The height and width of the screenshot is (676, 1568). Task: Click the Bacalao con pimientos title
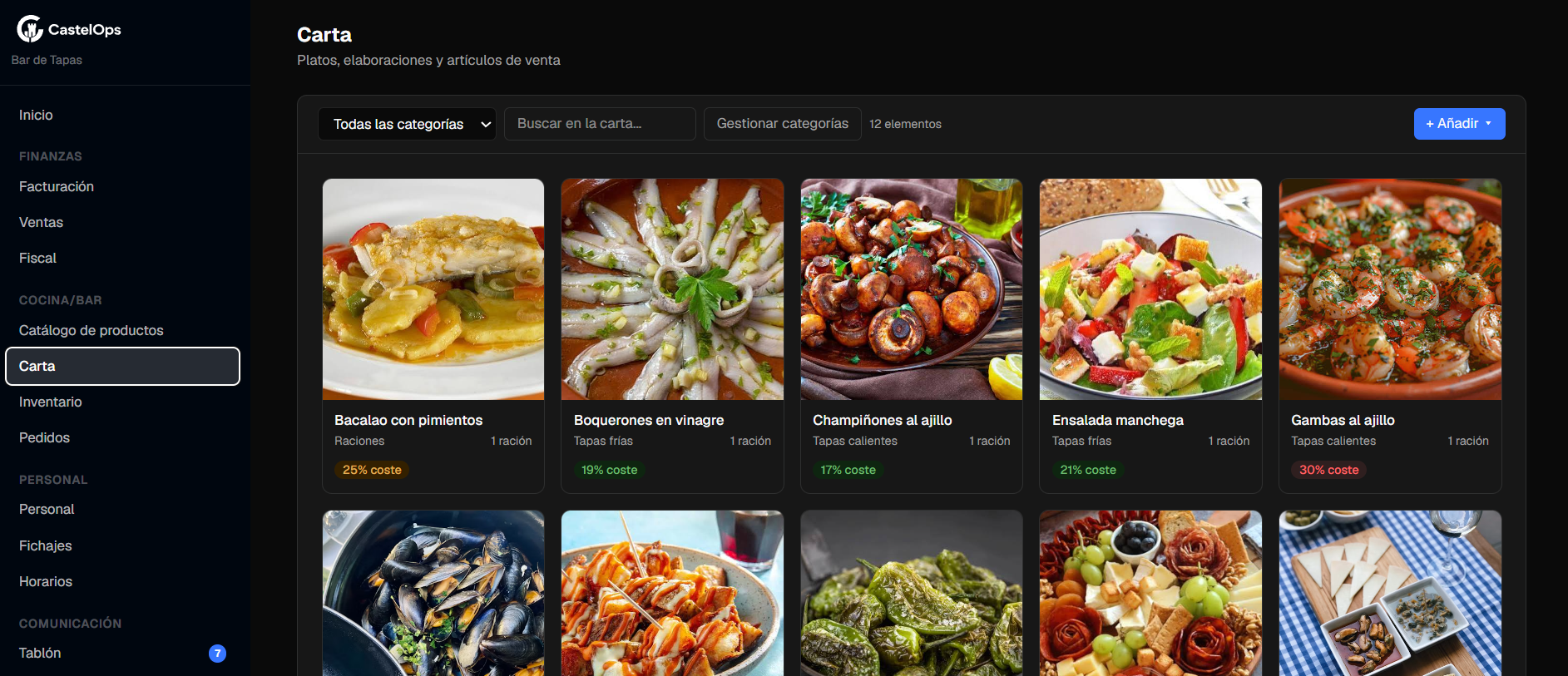[x=408, y=420]
